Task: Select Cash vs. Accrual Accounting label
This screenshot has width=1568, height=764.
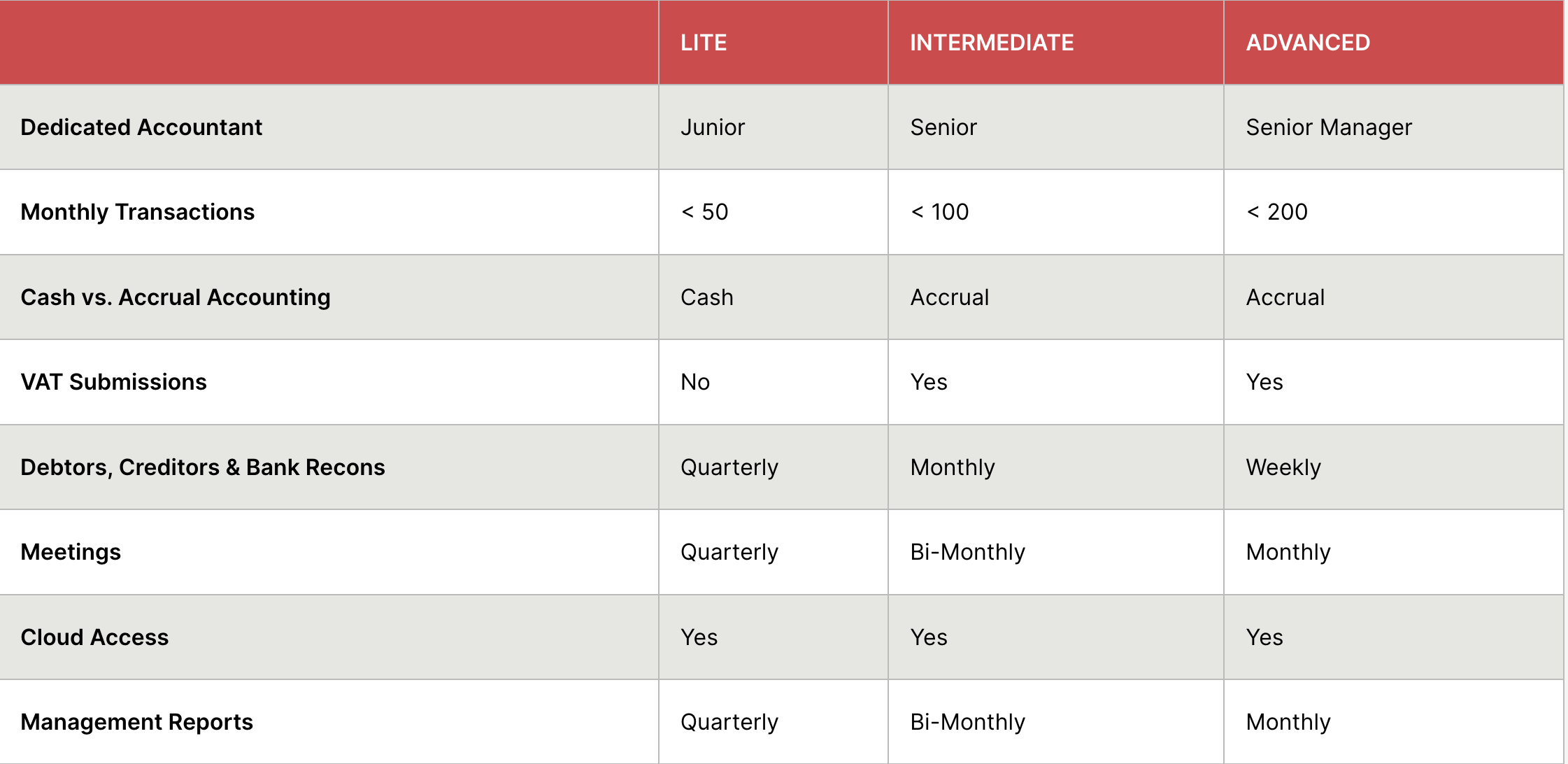Action: coord(176,297)
